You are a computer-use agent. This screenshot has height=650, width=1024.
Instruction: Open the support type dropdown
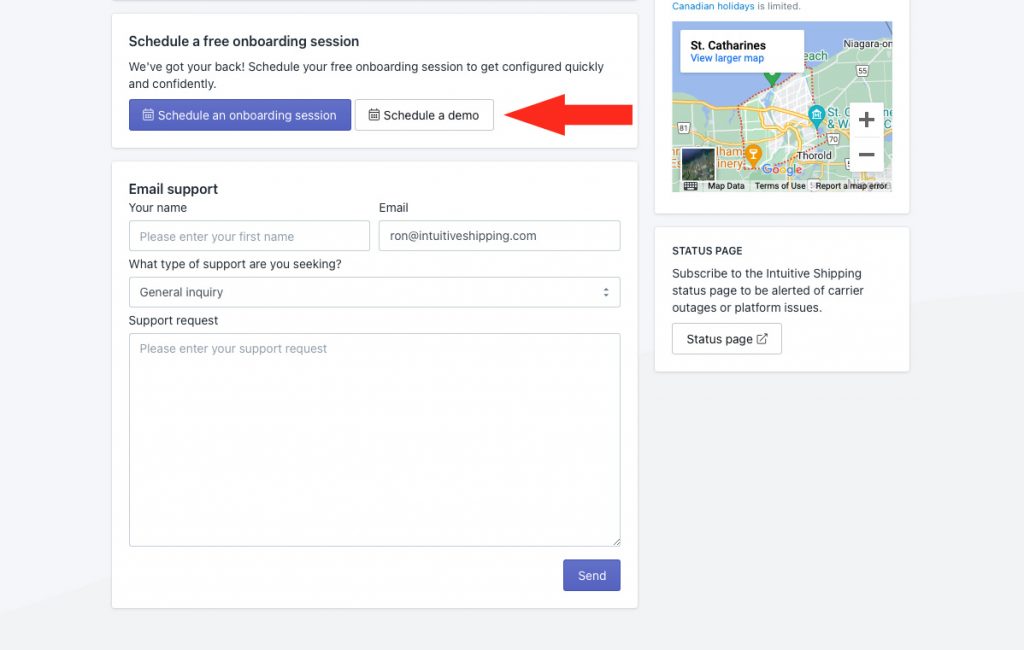[374, 292]
